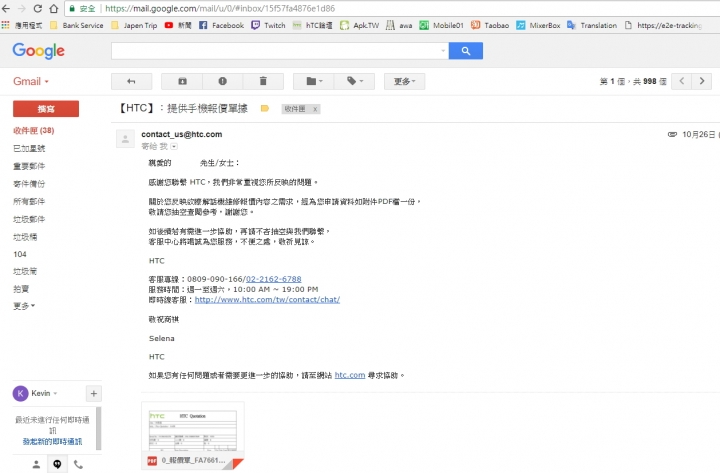
Task: Toggle the yellow importance marker
Action: pos(265,109)
